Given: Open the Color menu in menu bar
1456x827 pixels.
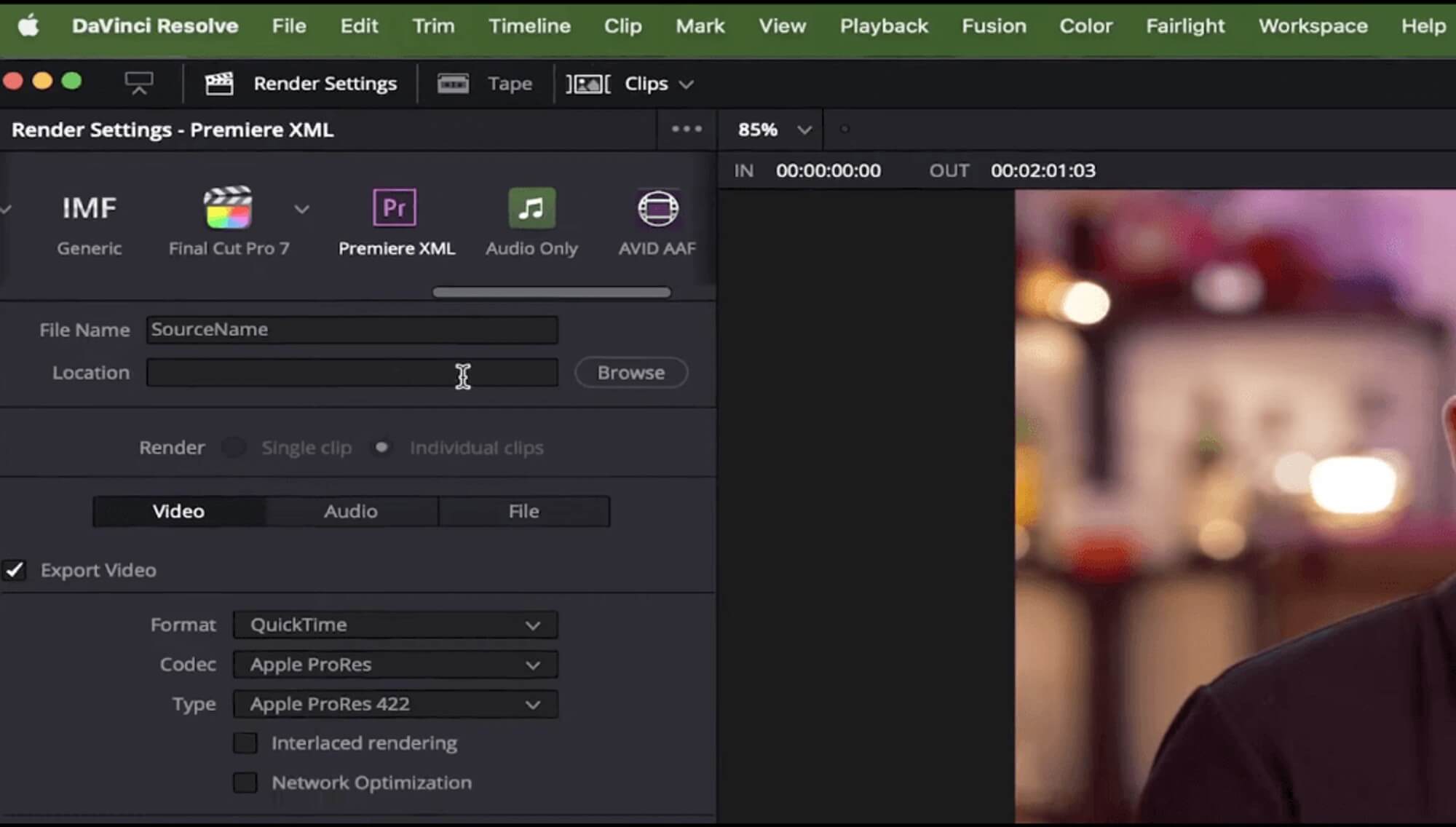Looking at the screenshot, I should pos(1085,25).
